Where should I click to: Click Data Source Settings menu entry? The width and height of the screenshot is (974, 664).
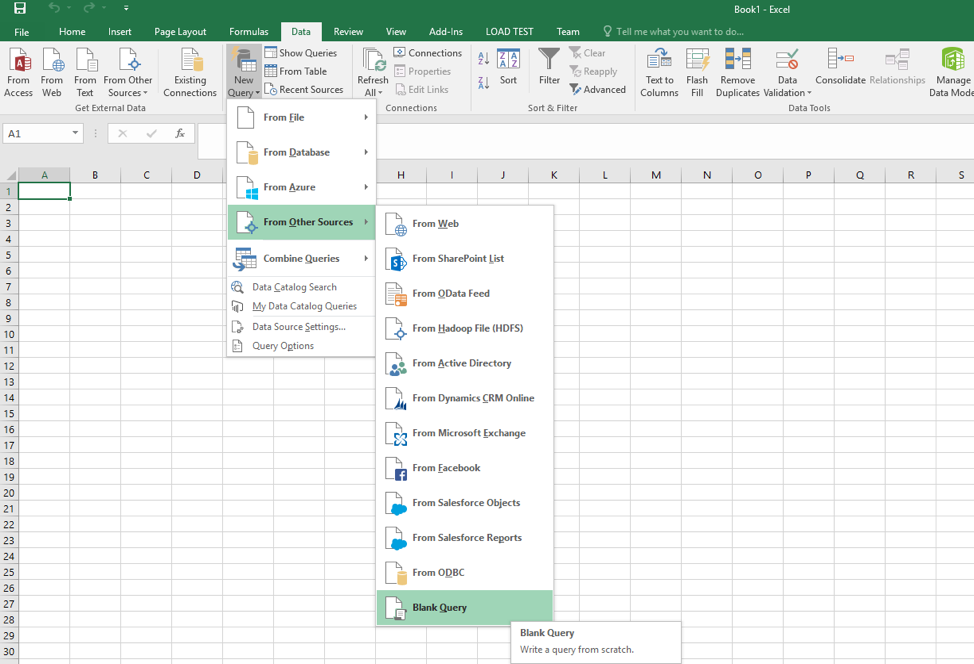298,326
